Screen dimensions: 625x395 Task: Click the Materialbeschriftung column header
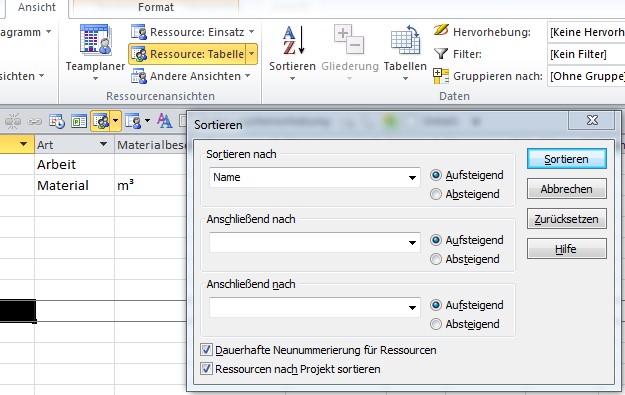tap(151, 145)
